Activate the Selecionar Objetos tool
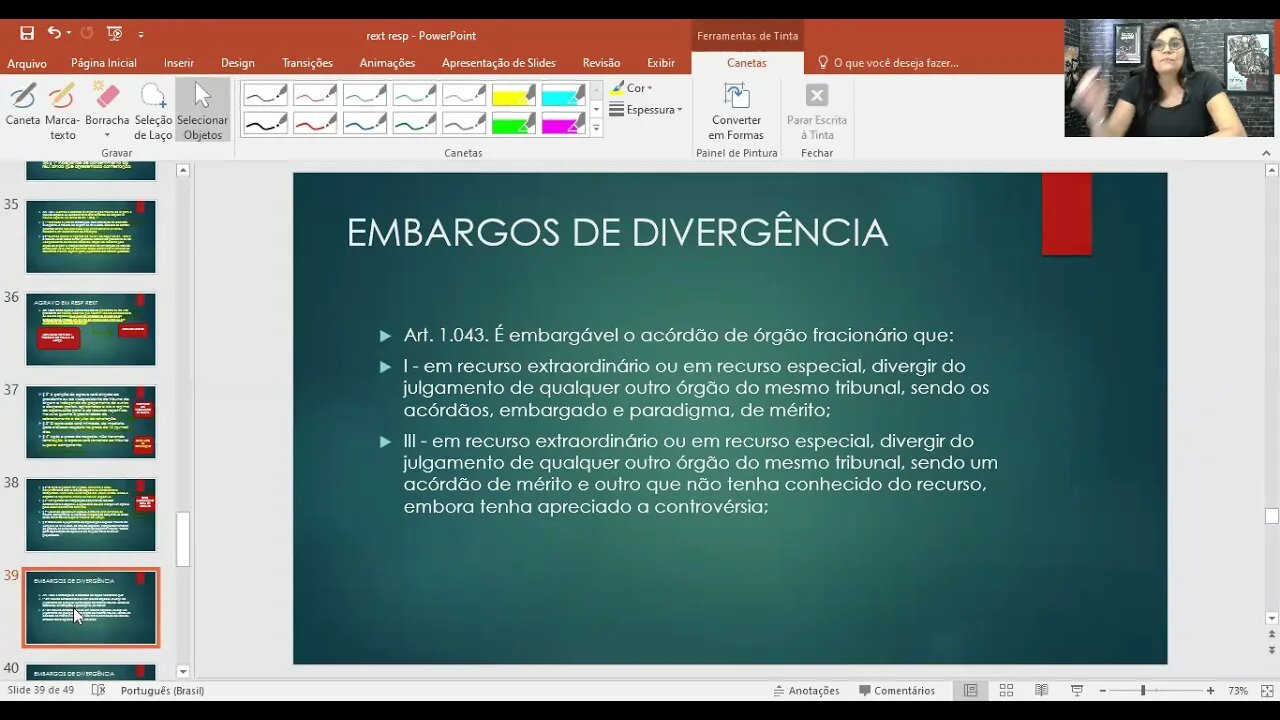The height and width of the screenshot is (720, 1280). click(203, 111)
